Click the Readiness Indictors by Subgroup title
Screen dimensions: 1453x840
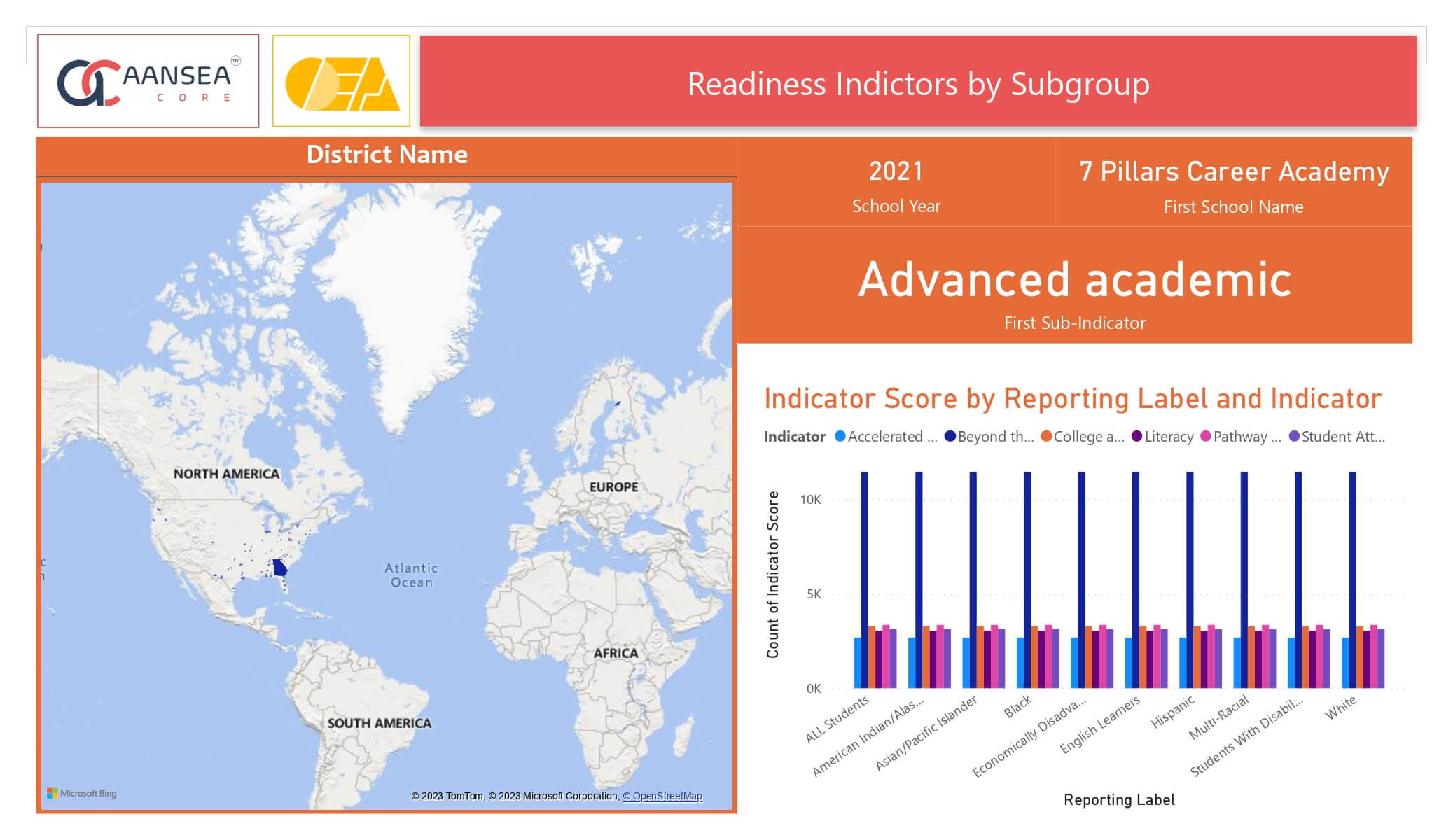[x=918, y=83]
